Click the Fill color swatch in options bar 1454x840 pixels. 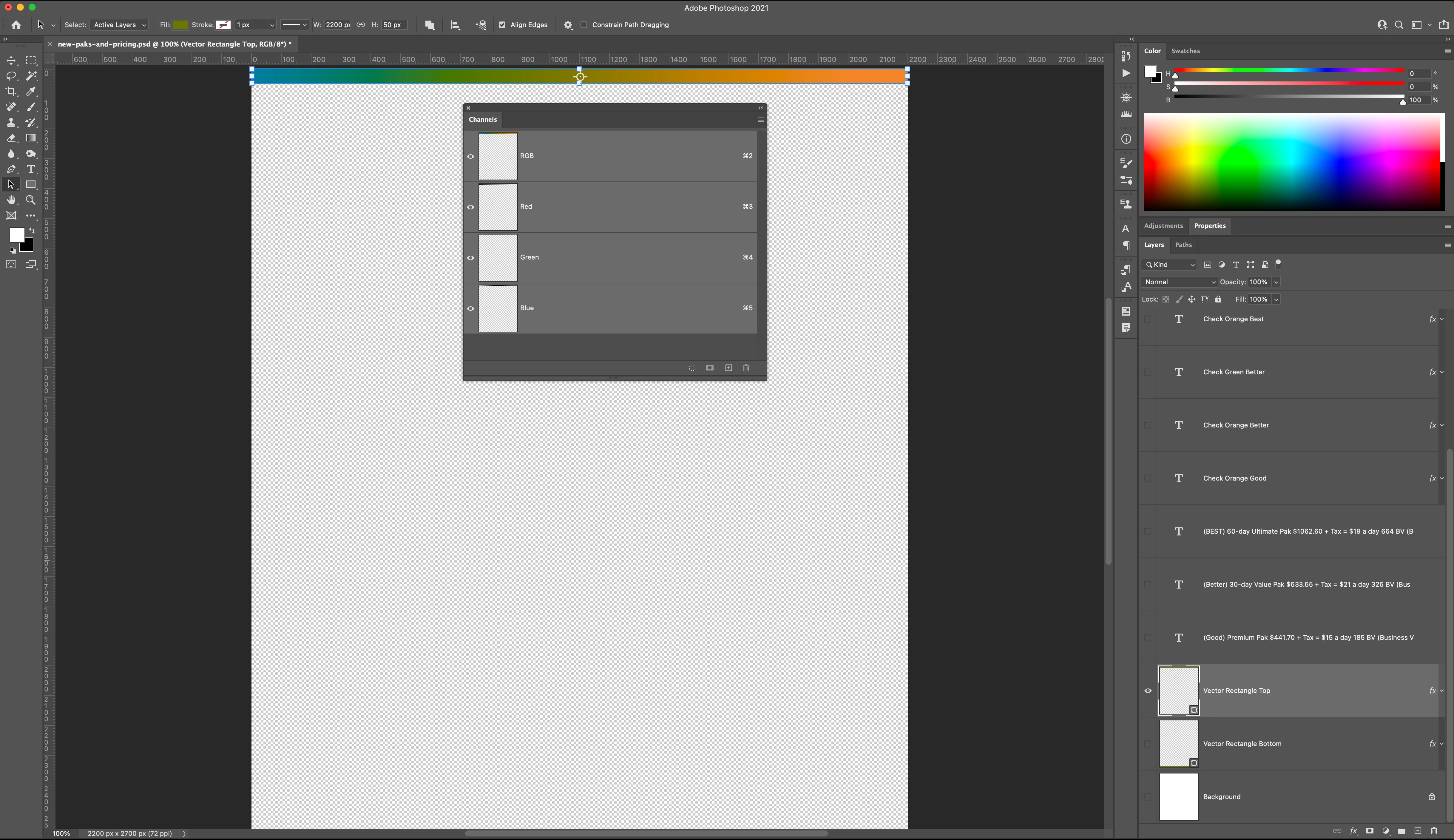click(180, 25)
